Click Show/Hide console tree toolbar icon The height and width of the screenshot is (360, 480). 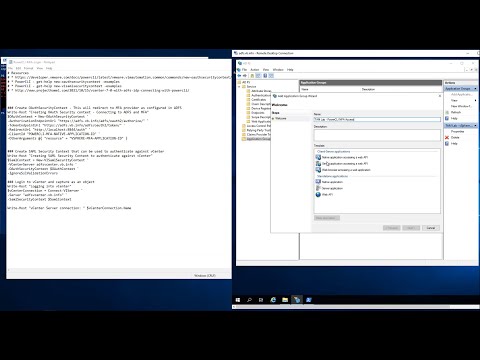point(258,76)
